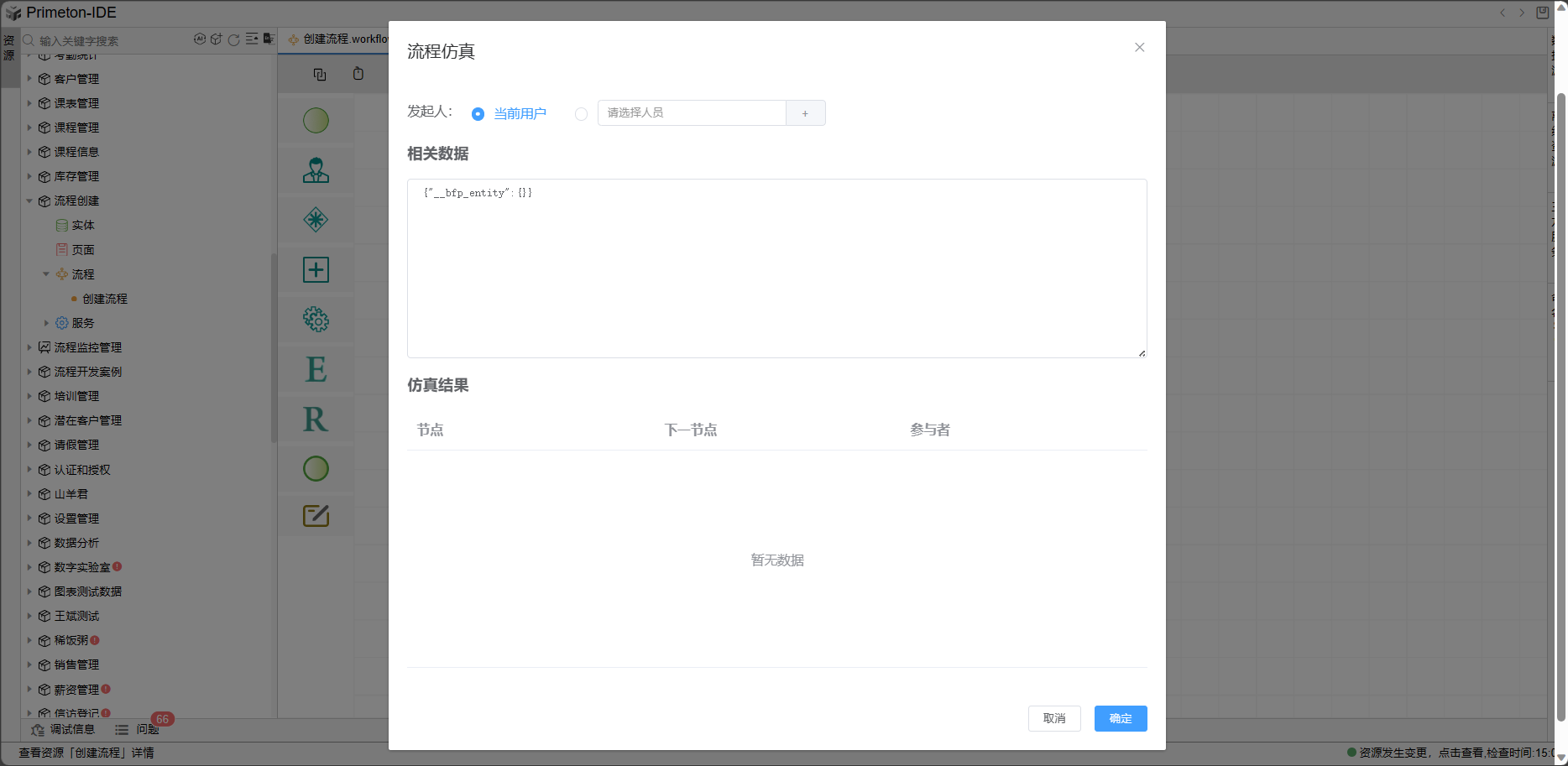This screenshot has height=766, width=1568.
Task: Click the 取消 button in dialog
Action: click(1053, 718)
